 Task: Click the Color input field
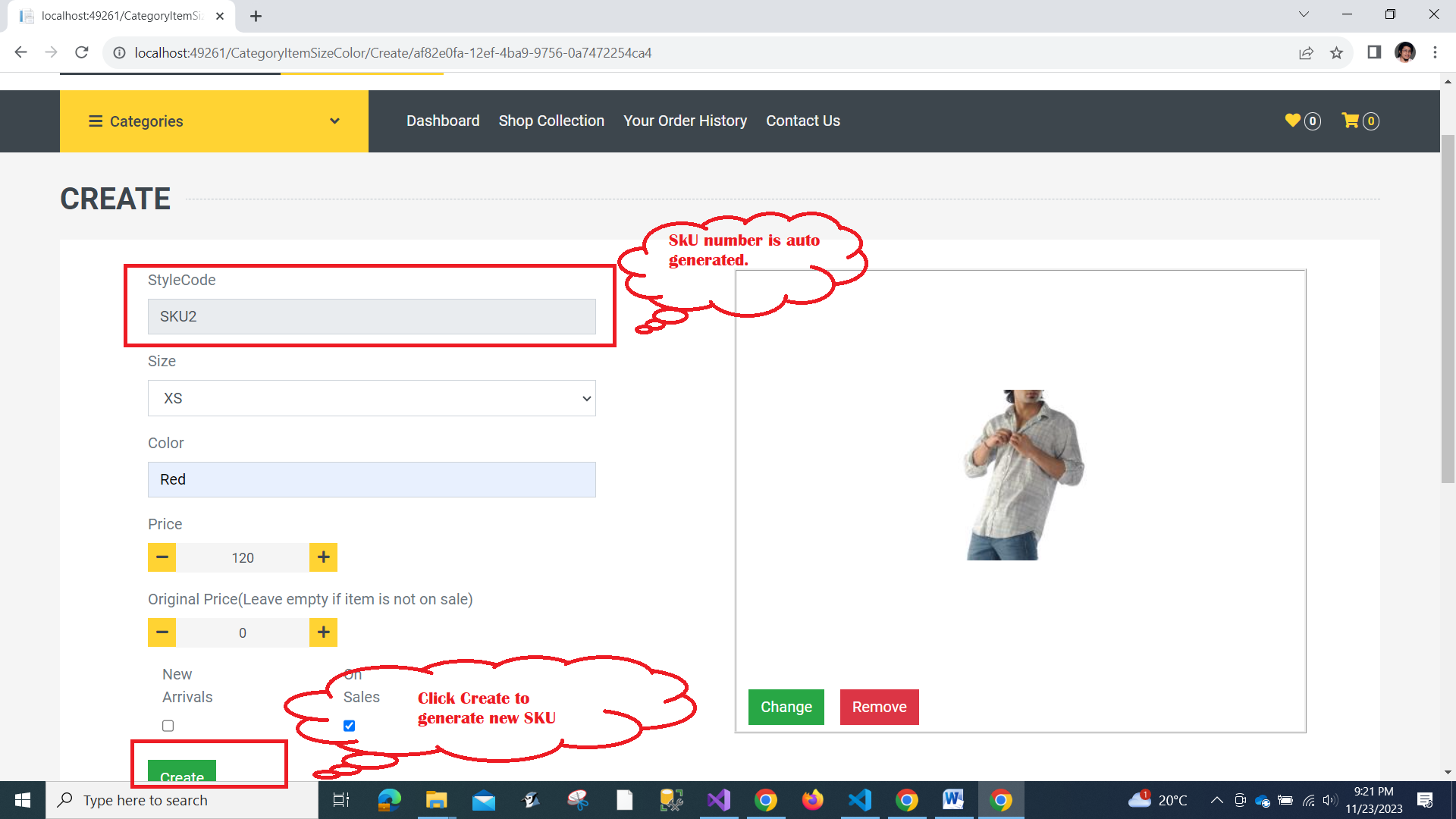[372, 479]
